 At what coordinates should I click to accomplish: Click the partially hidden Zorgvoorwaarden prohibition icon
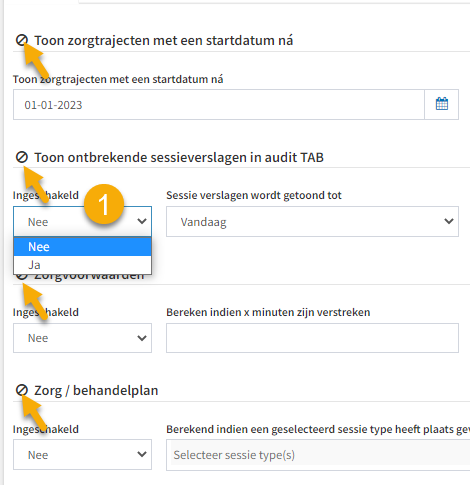coord(22,276)
